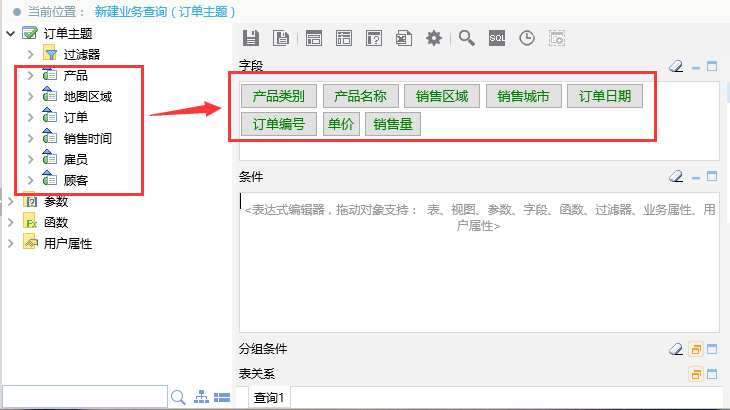Clear the 条件 panel with eraser icon
Image resolution: width=730 pixels, height=410 pixels.
pos(676,176)
